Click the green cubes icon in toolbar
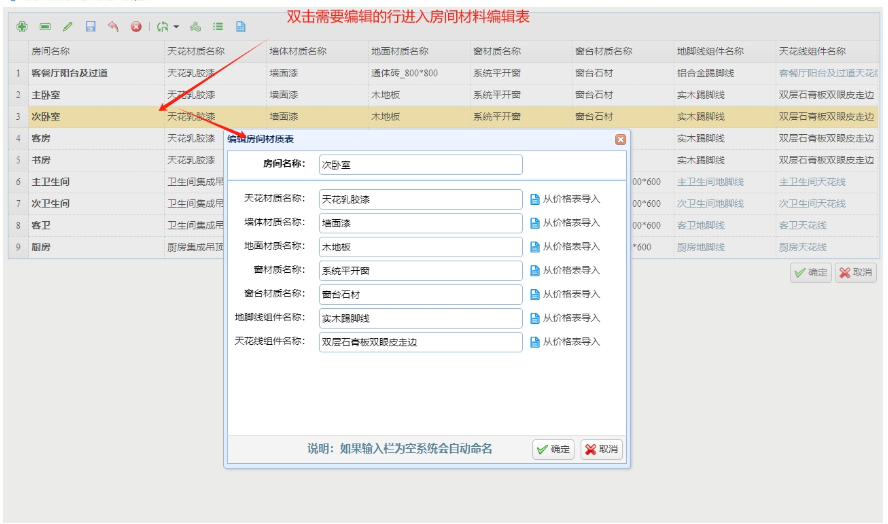888x524 pixels. click(x=196, y=26)
